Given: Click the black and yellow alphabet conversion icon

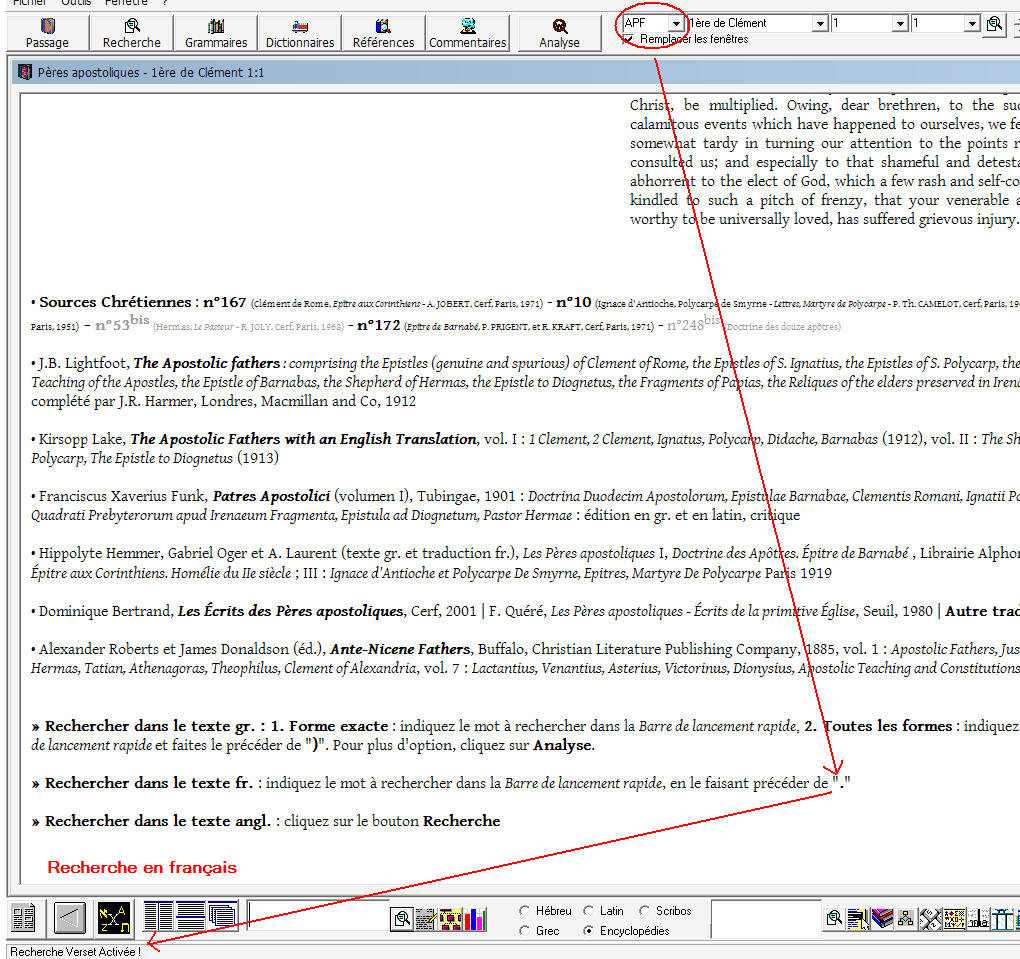Looking at the screenshot, I should point(114,918).
